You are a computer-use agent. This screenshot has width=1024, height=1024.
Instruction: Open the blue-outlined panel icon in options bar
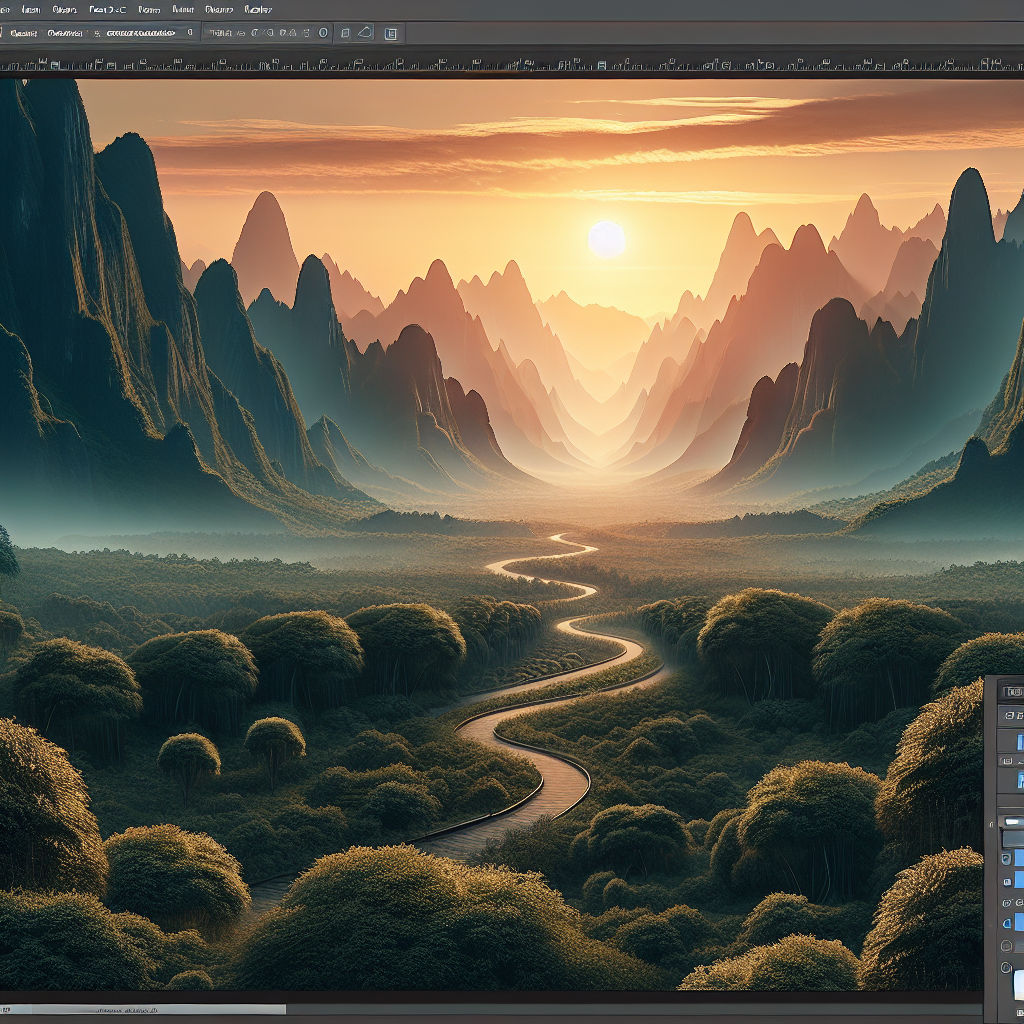(x=391, y=34)
